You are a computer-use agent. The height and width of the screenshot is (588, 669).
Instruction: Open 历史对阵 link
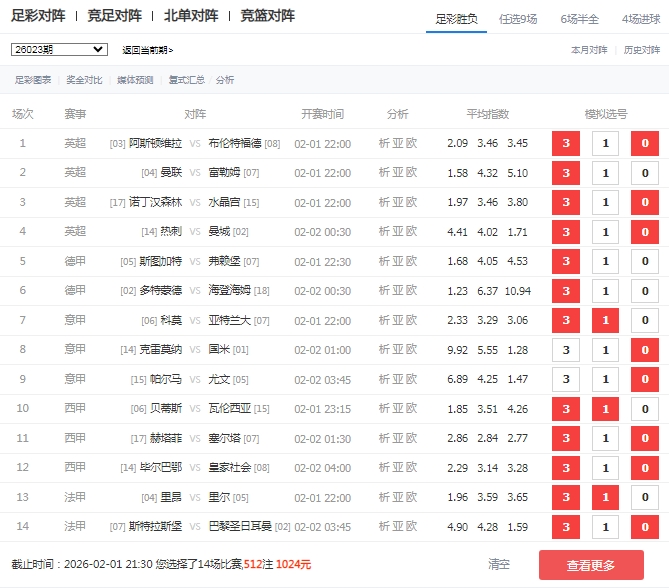pos(641,49)
